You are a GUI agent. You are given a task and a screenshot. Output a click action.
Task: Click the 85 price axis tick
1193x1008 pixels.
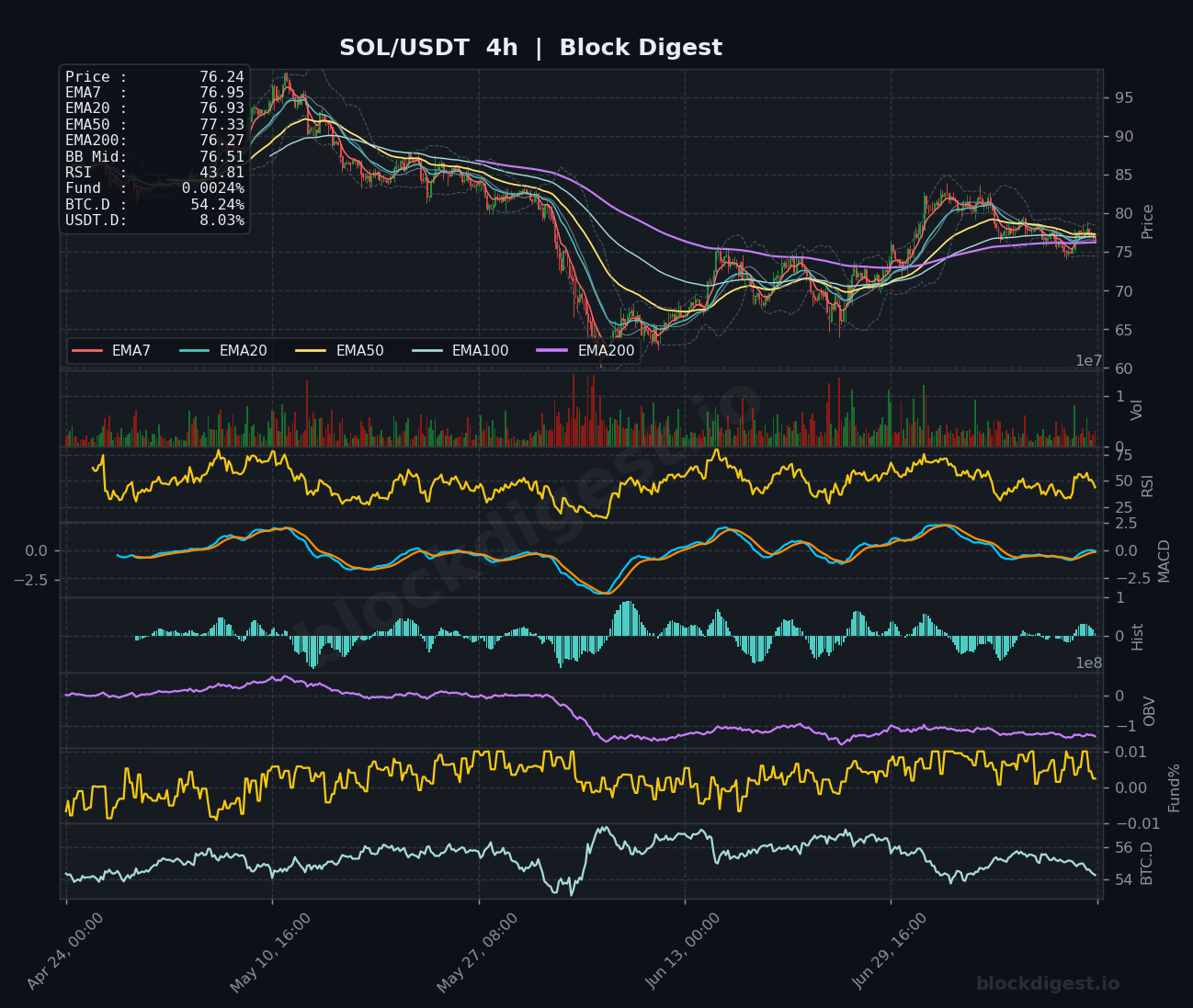click(x=1124, y=176)
